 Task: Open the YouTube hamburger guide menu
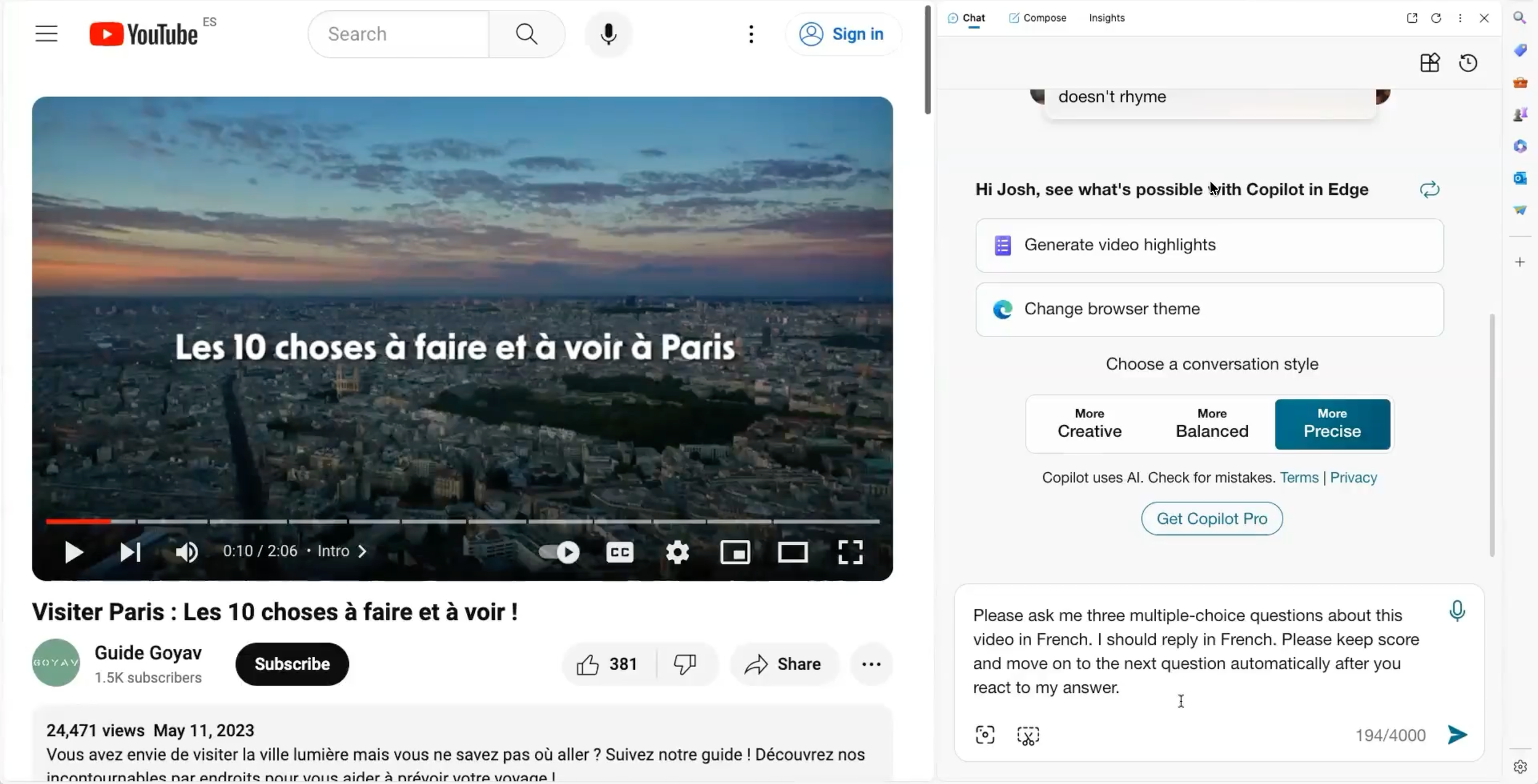[46, 34]
